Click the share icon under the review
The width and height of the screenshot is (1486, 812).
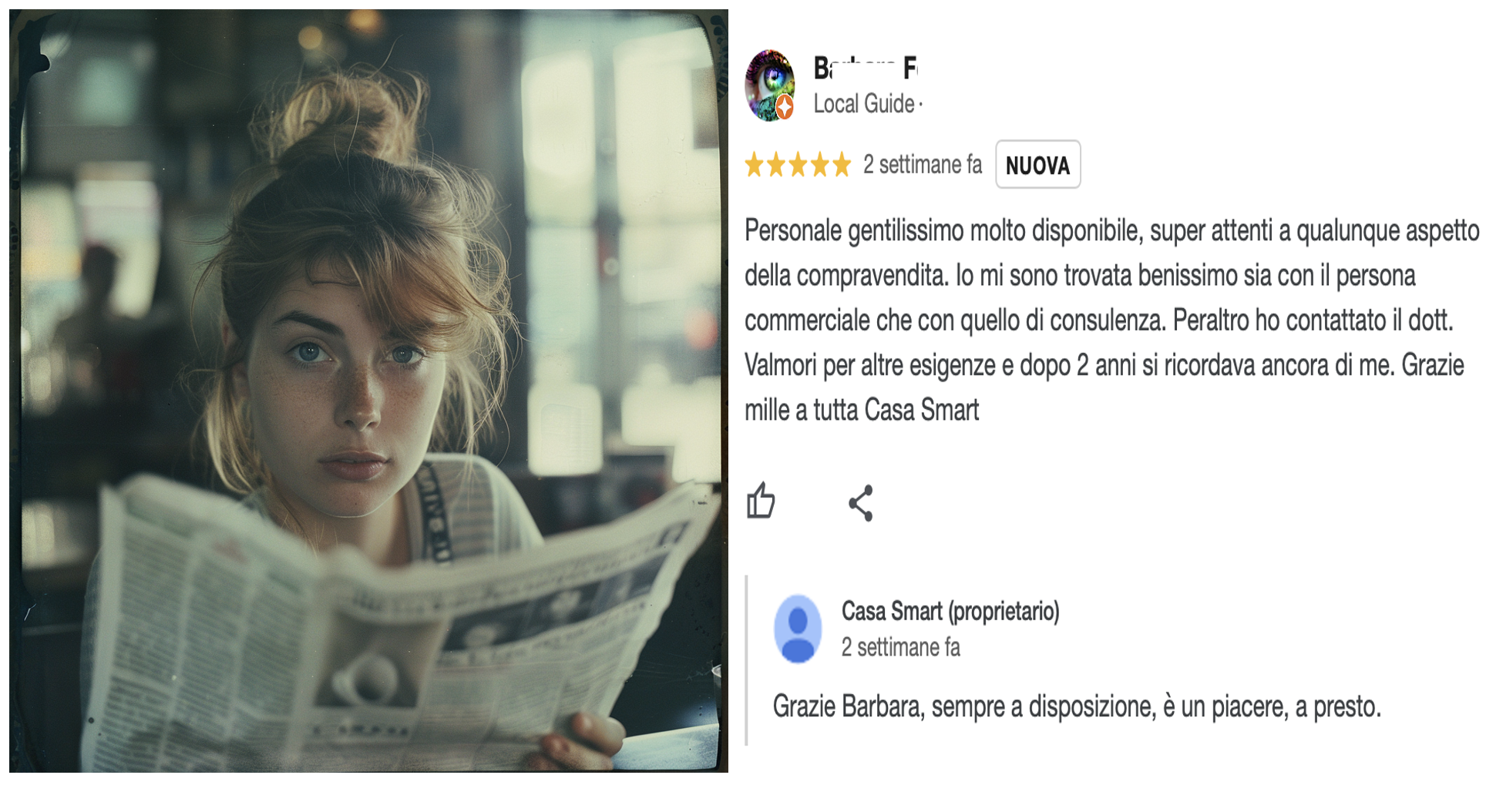click(x=861, y=503)
